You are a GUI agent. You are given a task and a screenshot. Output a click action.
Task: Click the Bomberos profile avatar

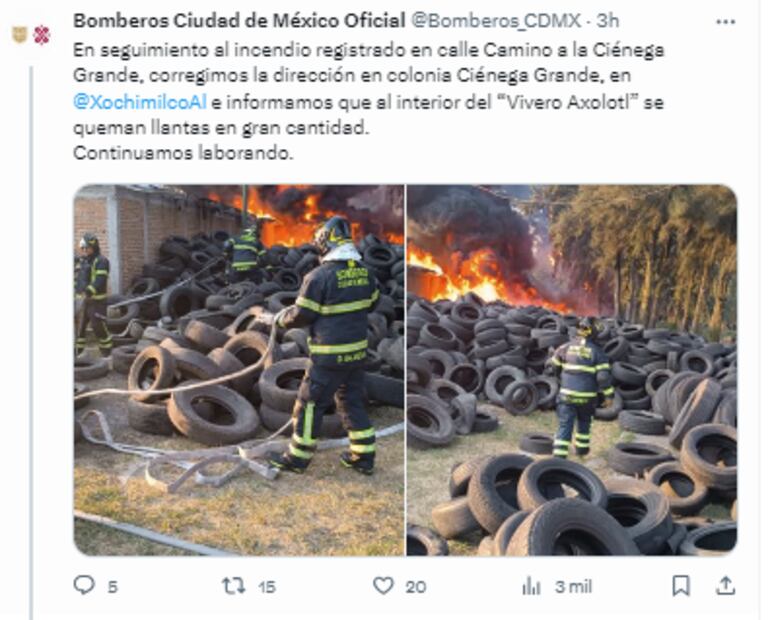pos(31,35)
